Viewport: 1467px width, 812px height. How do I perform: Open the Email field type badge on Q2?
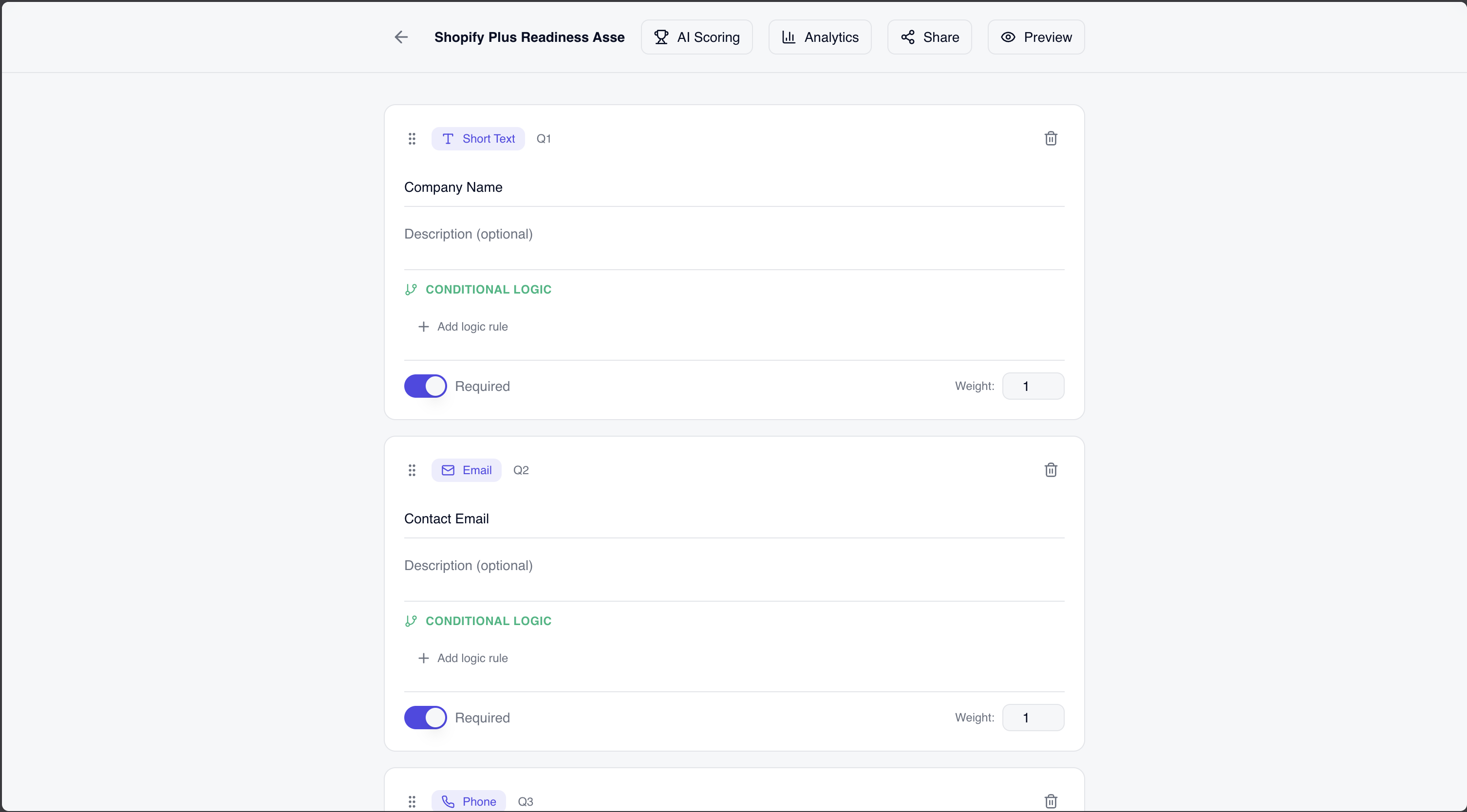(467, 469)
